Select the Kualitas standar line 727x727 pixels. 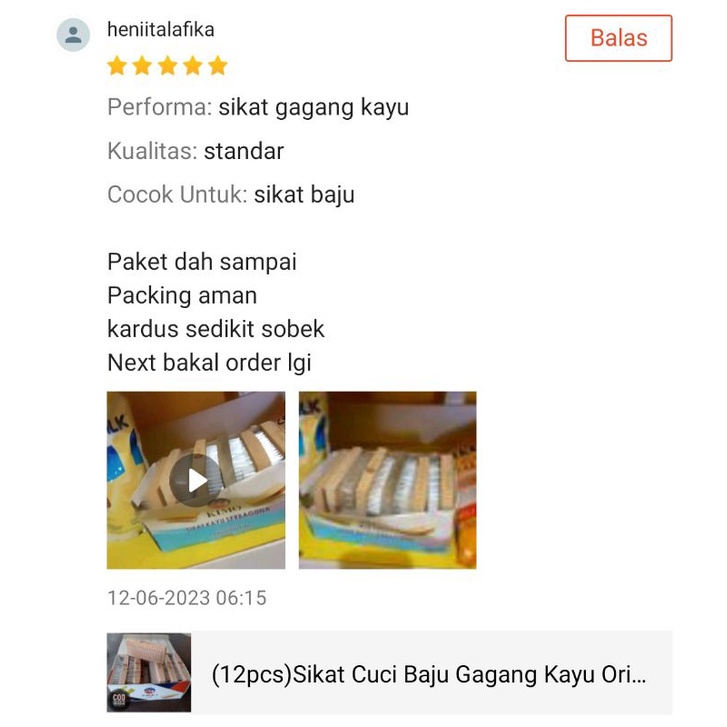tap(195, 151)
